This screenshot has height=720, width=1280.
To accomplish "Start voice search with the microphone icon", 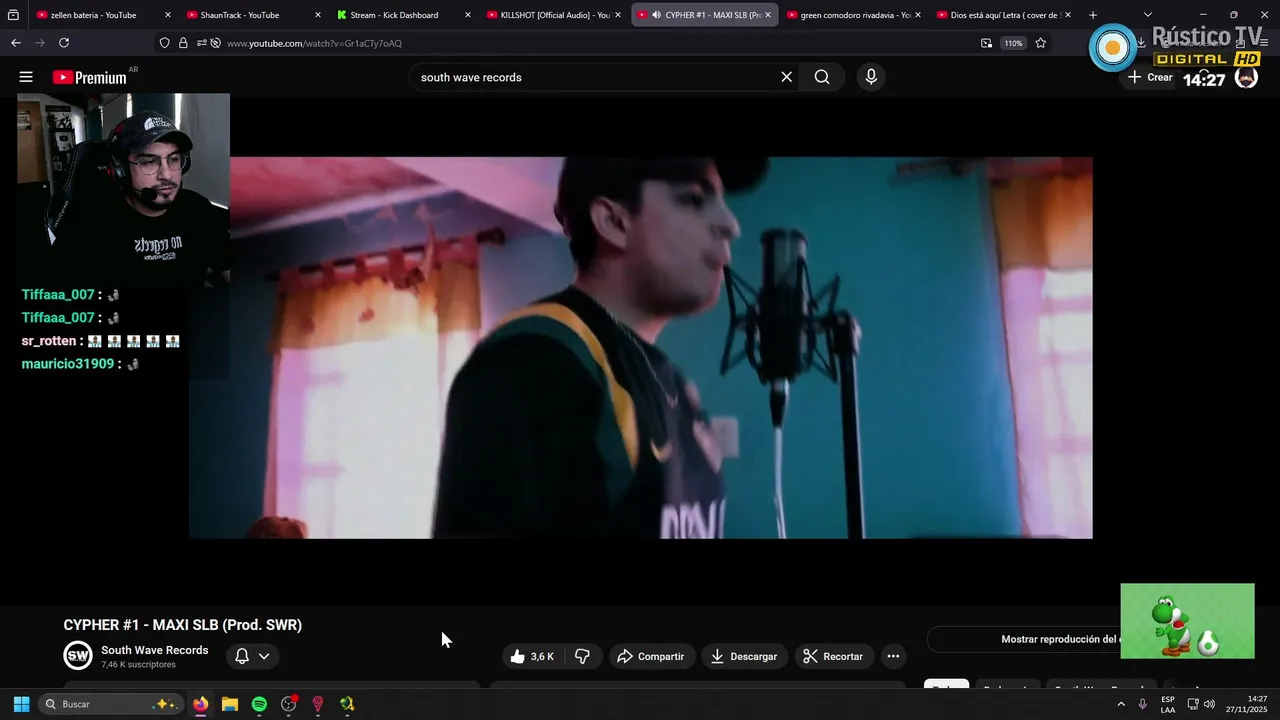I will (871, 77).
